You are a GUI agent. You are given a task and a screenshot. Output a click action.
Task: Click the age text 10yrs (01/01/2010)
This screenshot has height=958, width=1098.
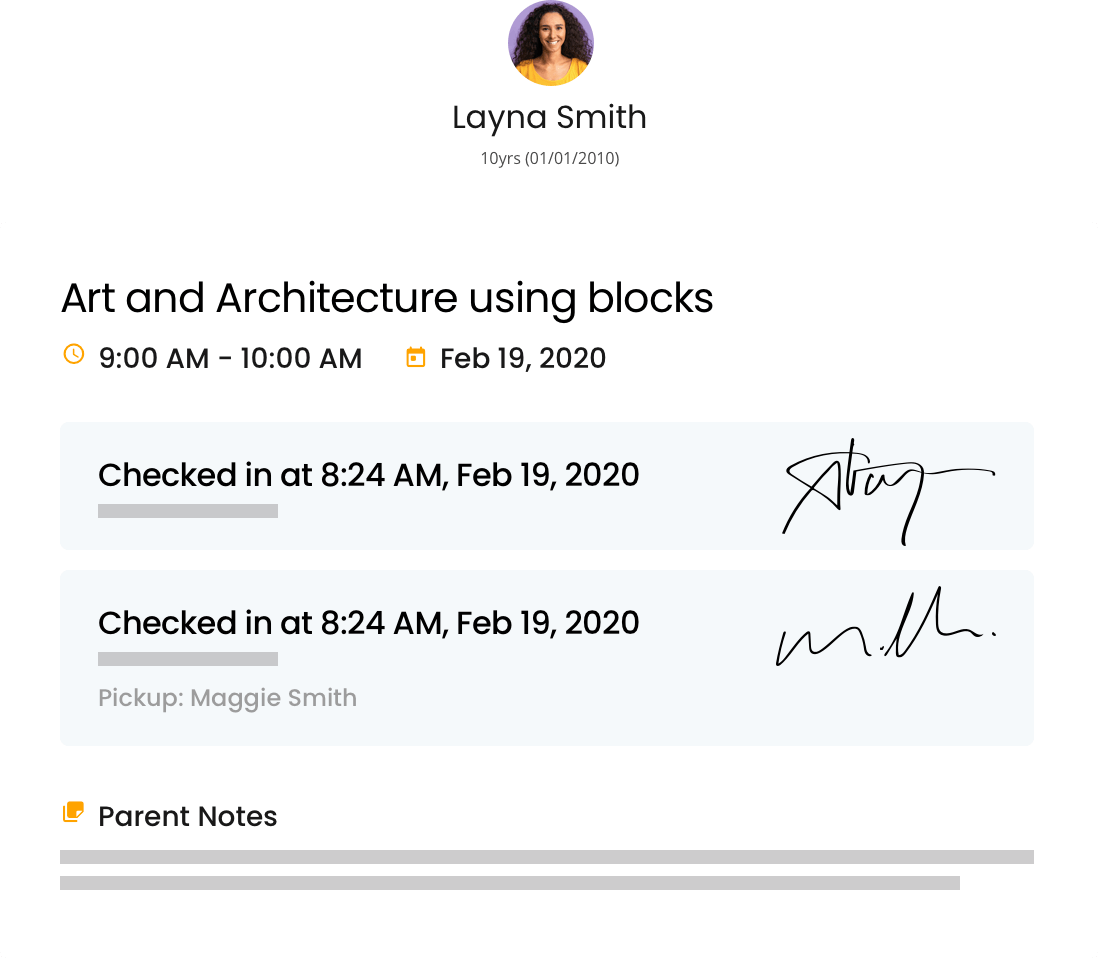(x=549, y=158)
